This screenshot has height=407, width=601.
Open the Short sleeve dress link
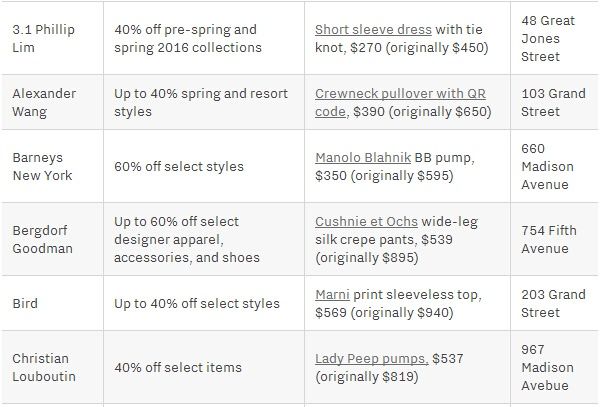click(373, 30)
